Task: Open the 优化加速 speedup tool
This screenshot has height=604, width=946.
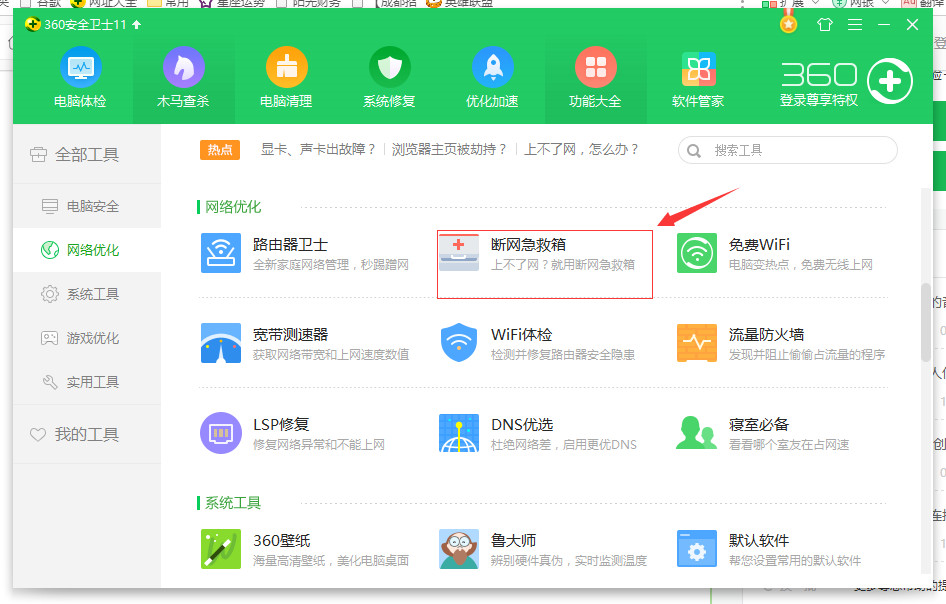Action: click(x=492, y=75)
